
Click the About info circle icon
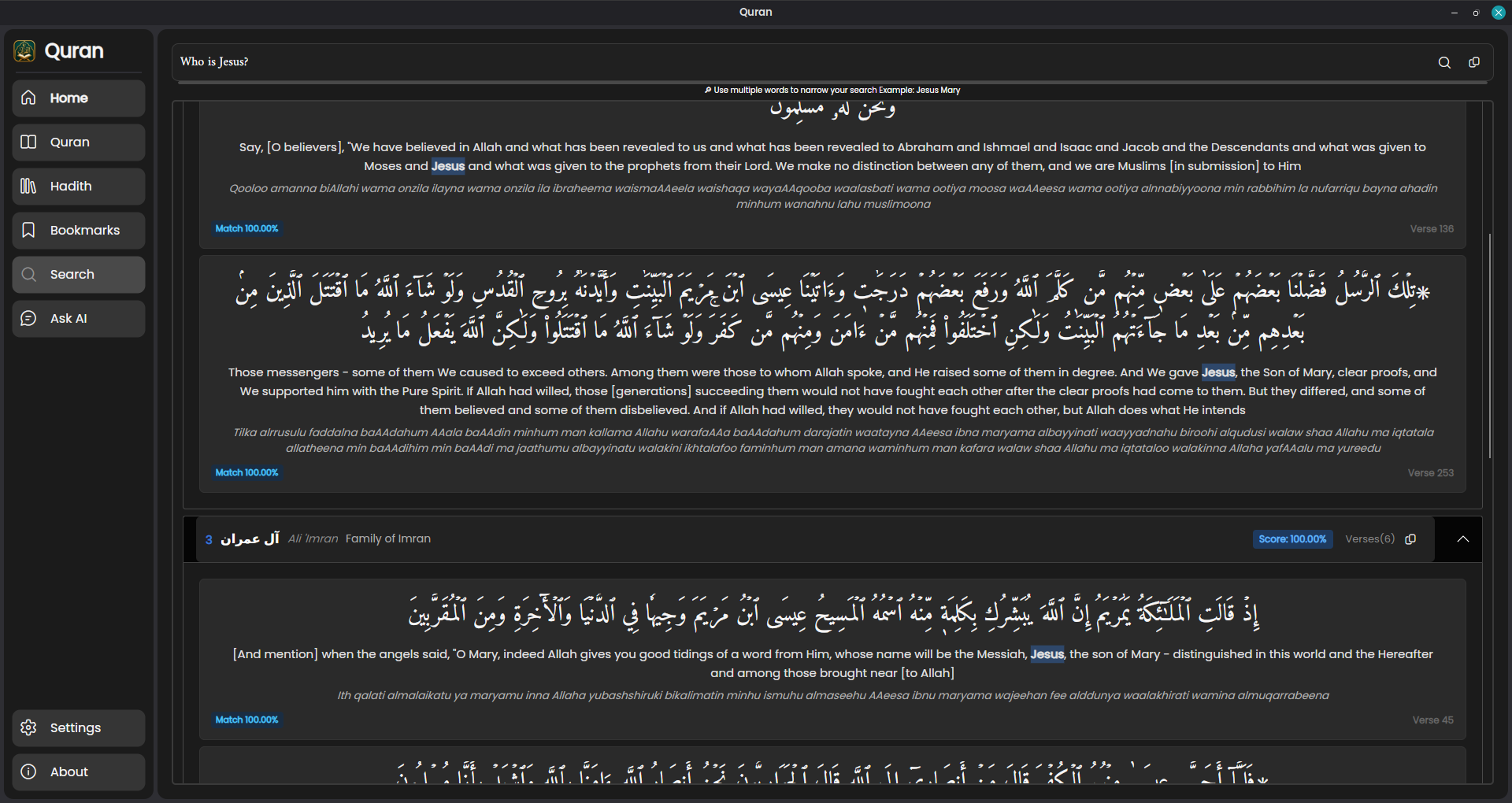tap(29, 772)
